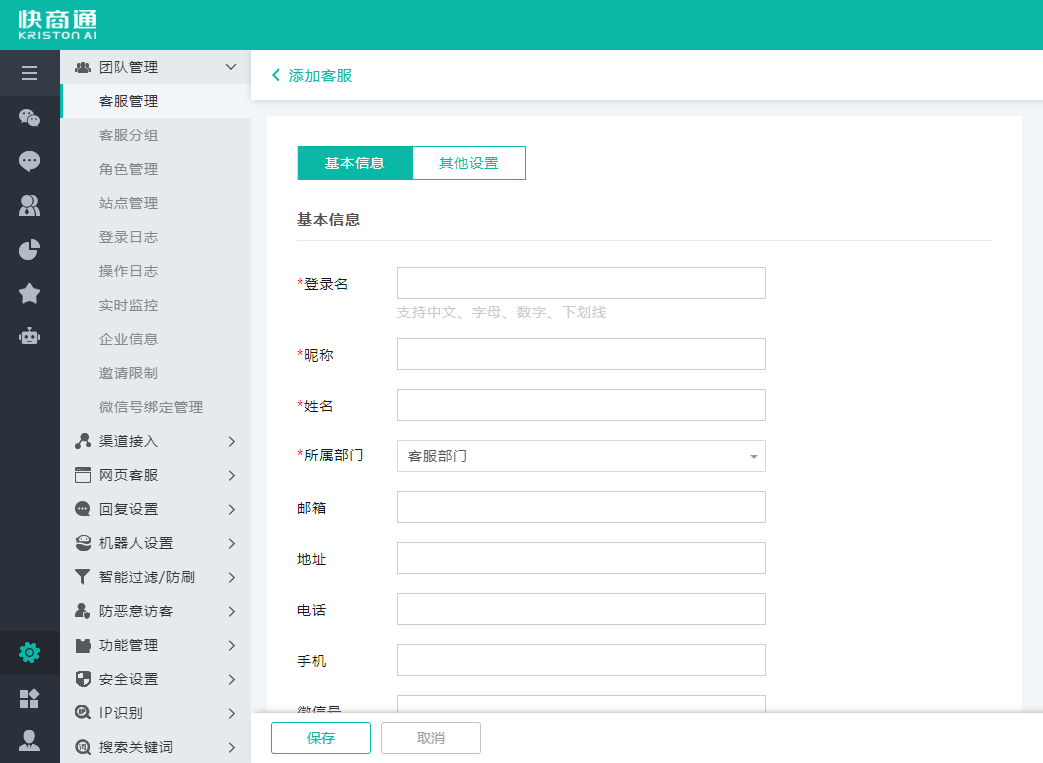Click the hamburger menu icon in sidebar
The image size is (1043, 763).
click(x=29, y=73)
